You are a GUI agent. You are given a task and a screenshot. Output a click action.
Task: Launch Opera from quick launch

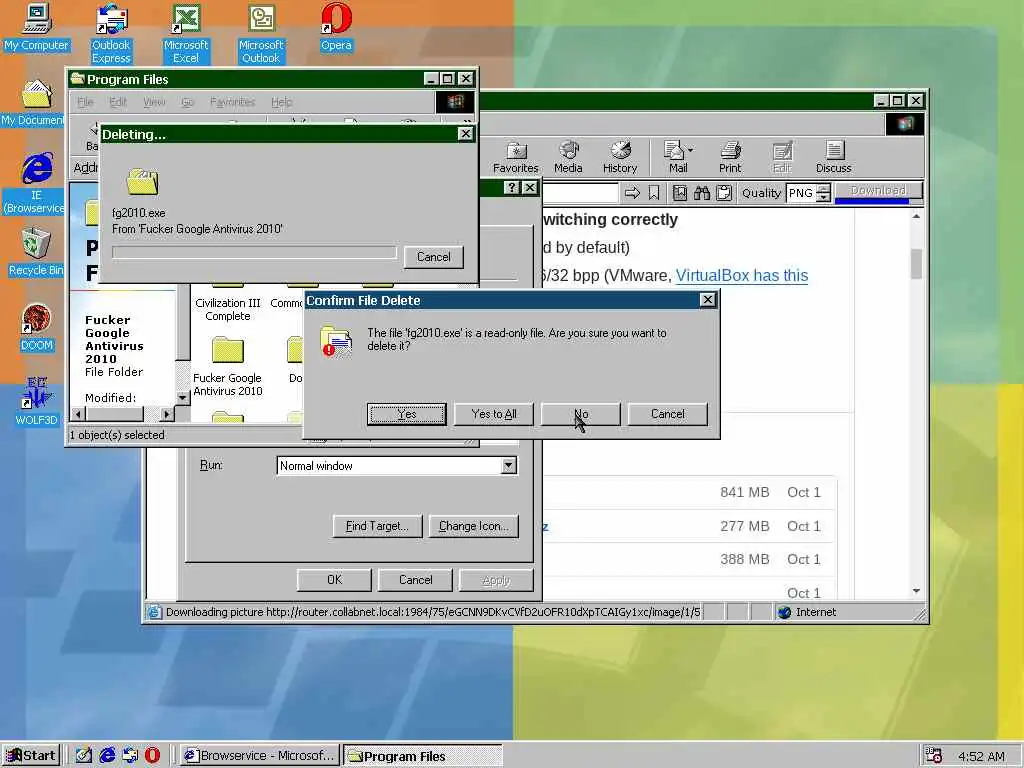pos(152,756)
